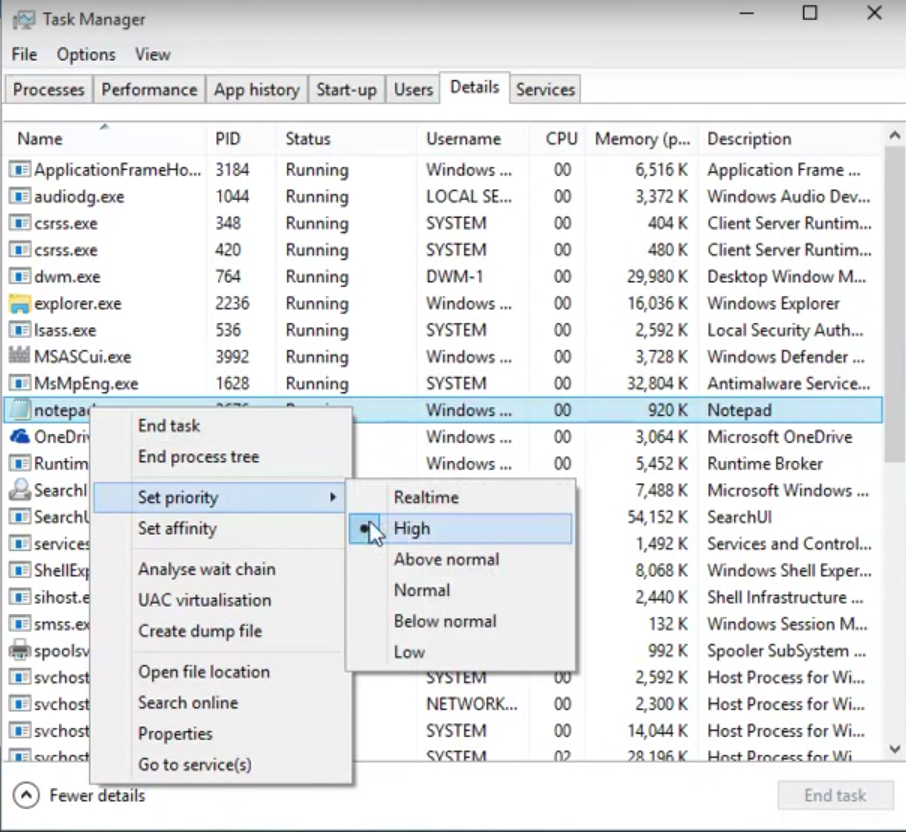
Task: Select Open file location
Action: pyautogui.click(x=221, y=672)
